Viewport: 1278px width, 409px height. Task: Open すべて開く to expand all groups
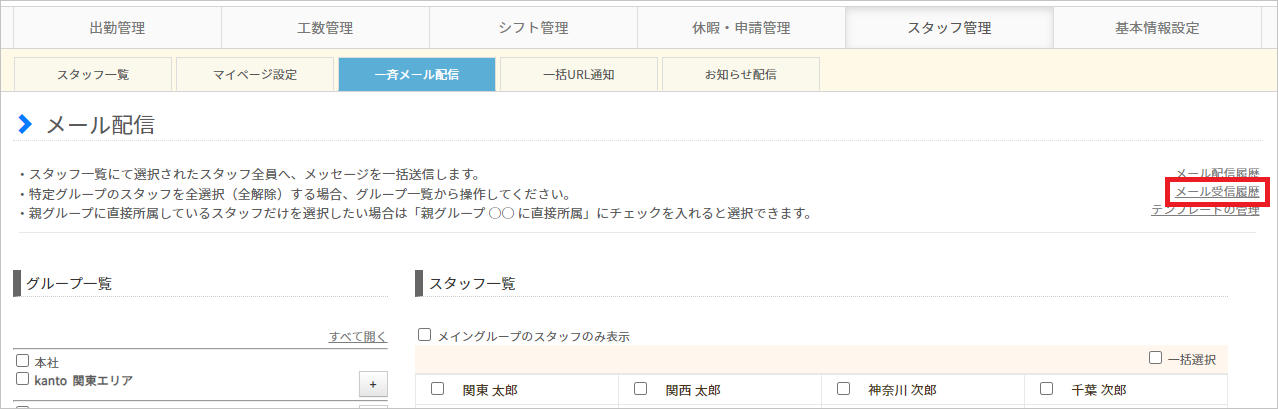point(357,337)
